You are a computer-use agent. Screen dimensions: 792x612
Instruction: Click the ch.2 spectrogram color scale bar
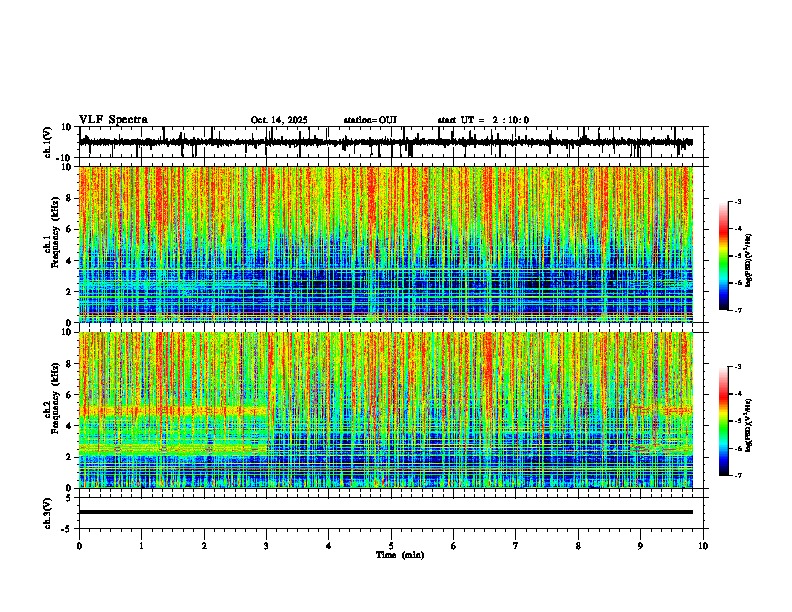tap(724, 421)
